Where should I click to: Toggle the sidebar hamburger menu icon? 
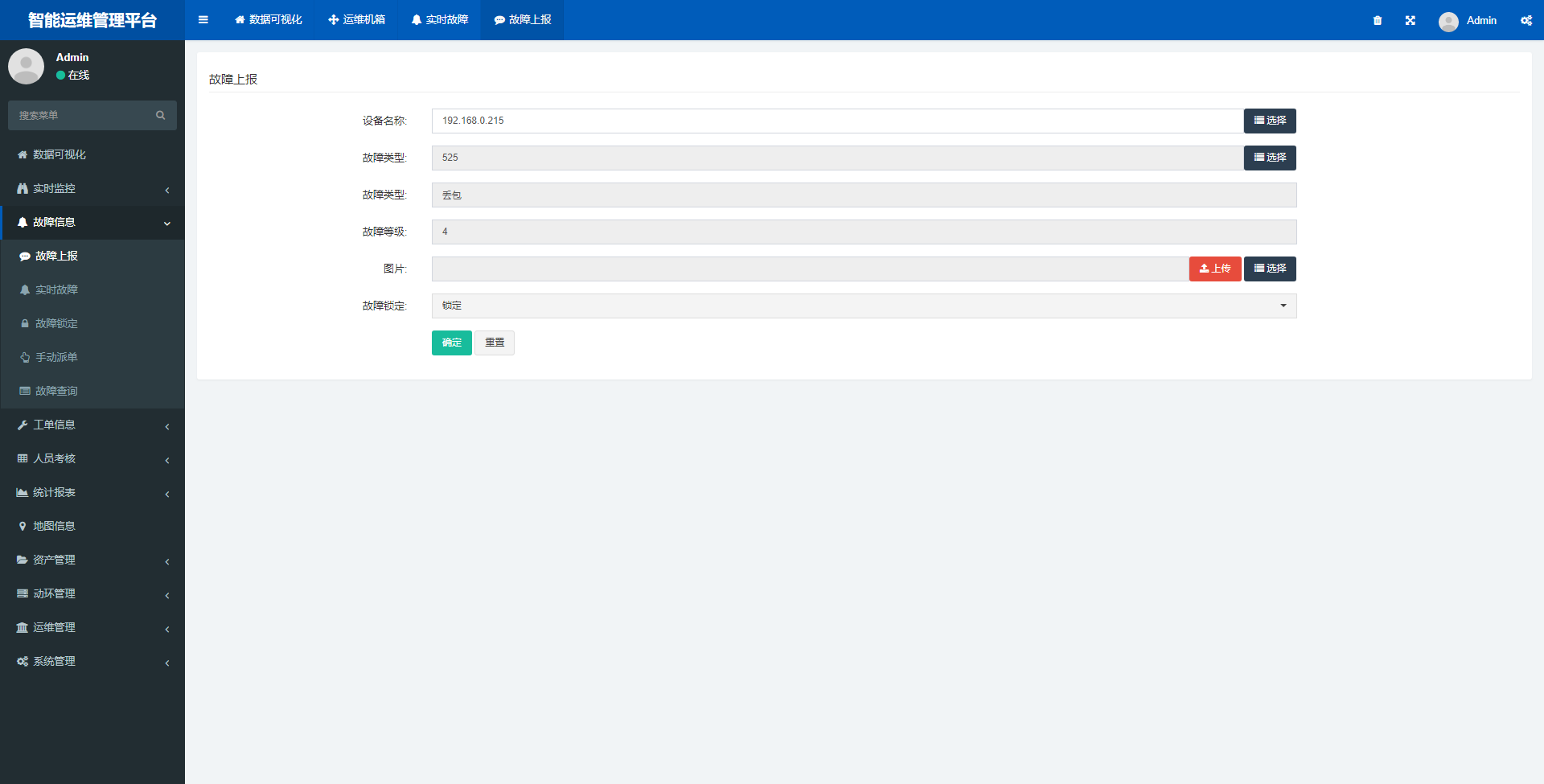pos(203,20)
